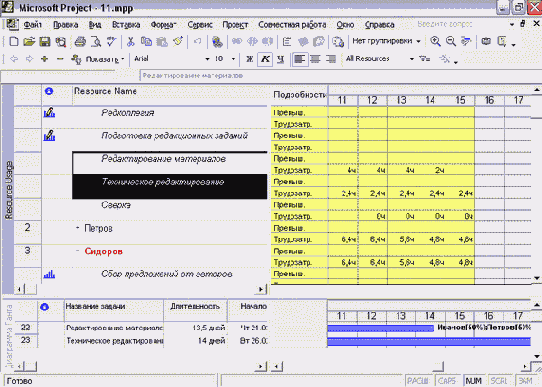Toggle italic formatting К button

265,59
